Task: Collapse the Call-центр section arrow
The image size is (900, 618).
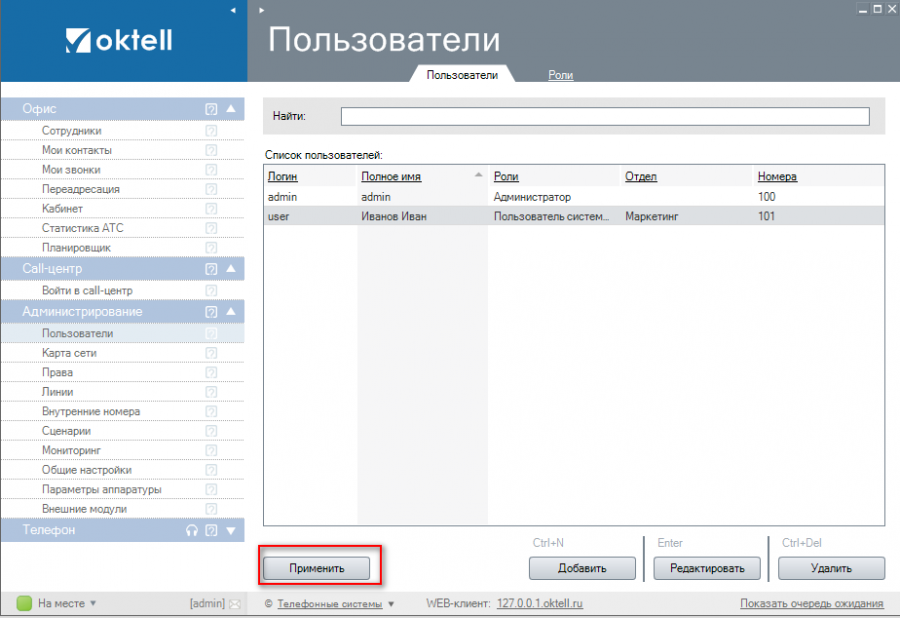Action: [231, 269]
